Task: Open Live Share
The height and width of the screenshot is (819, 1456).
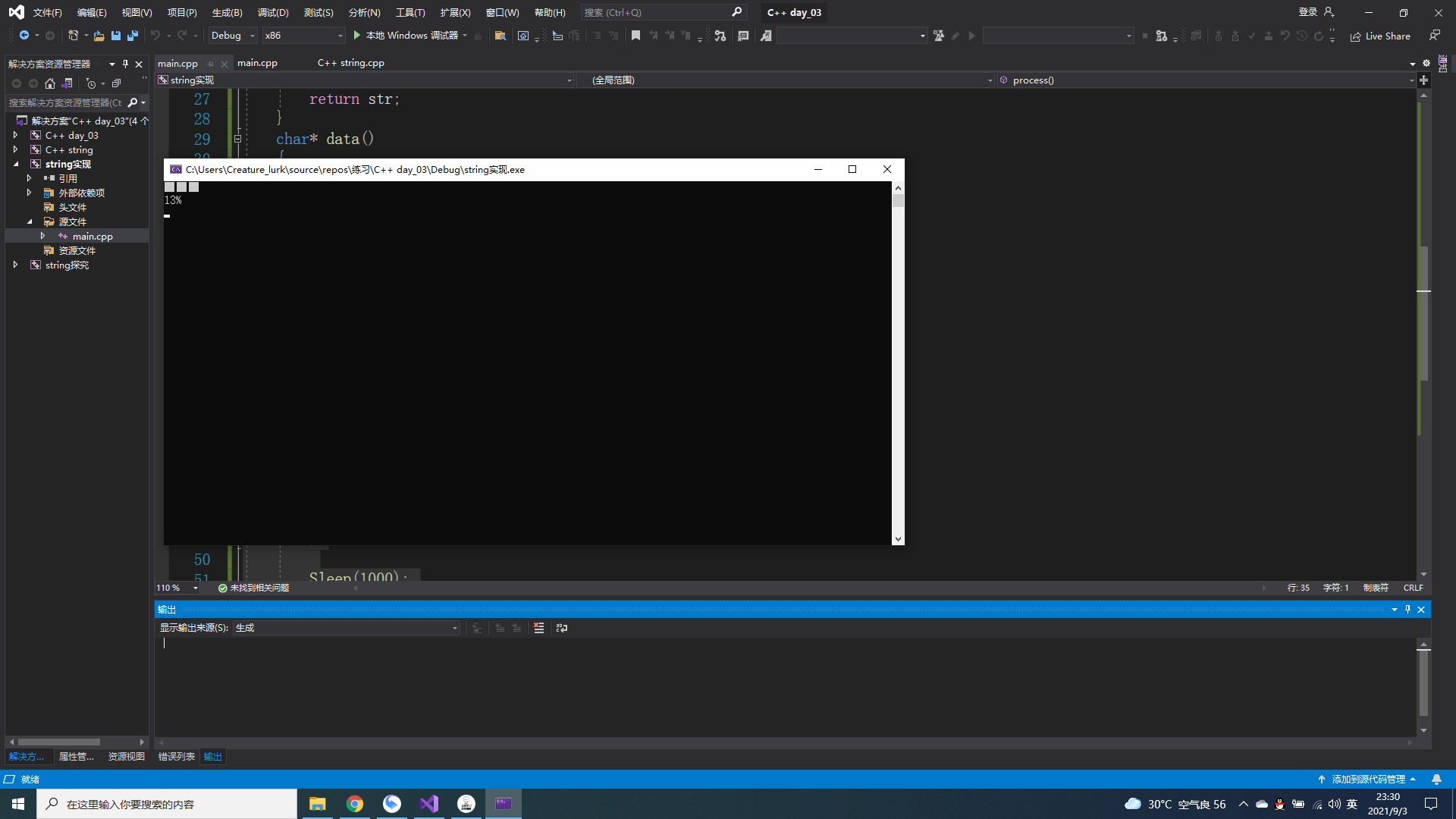Action: coord(1380,36)
